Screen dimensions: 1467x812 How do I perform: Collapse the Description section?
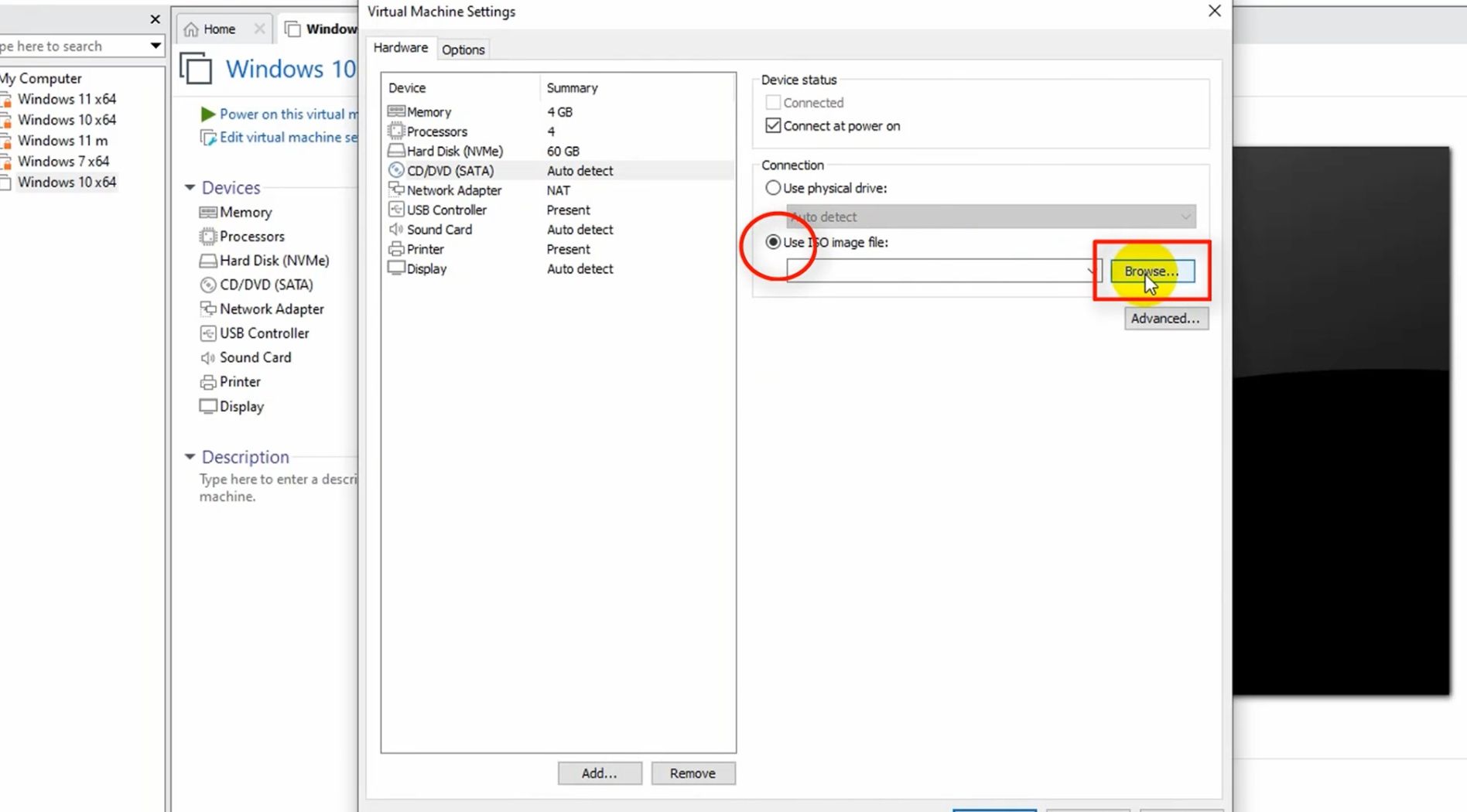point(190,457)
